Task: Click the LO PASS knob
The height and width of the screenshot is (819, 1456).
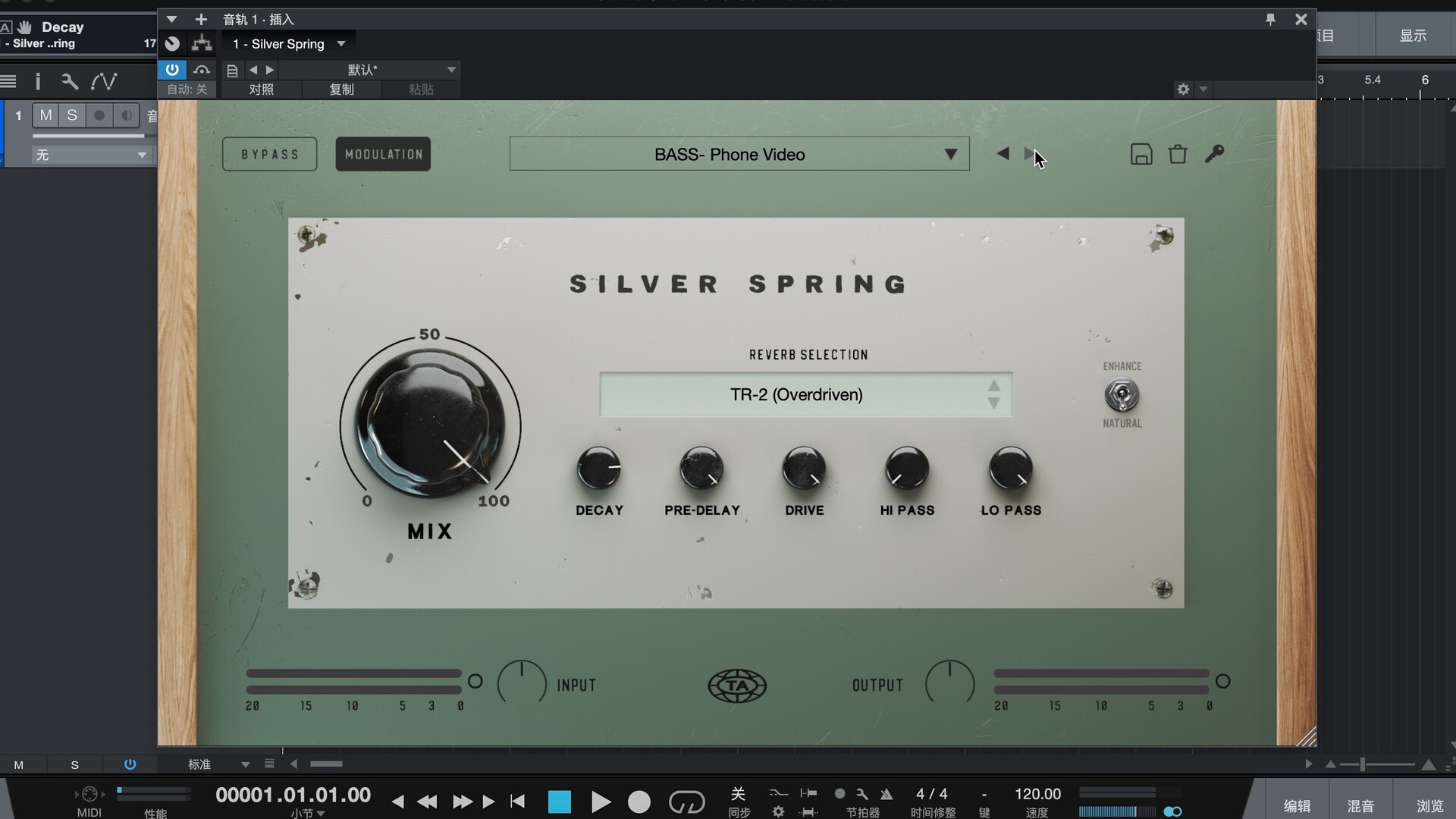Action: [1011, 469]
